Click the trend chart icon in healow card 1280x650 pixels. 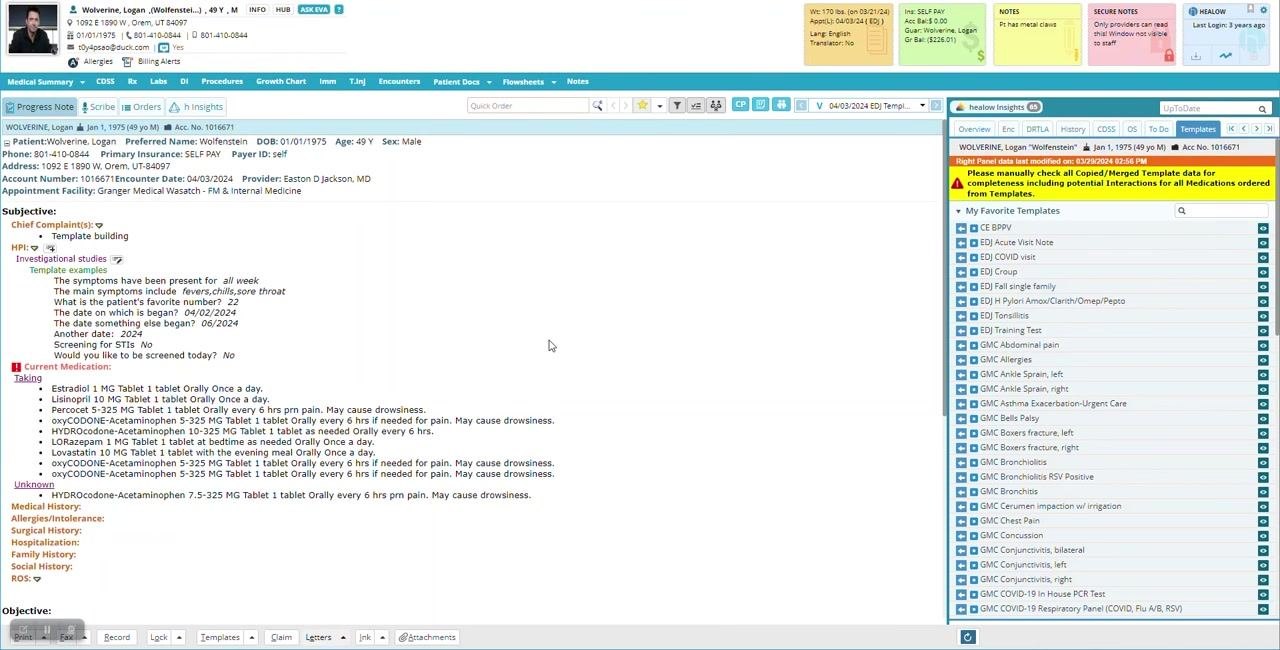pyautogui.click(x=1225, y=56)
